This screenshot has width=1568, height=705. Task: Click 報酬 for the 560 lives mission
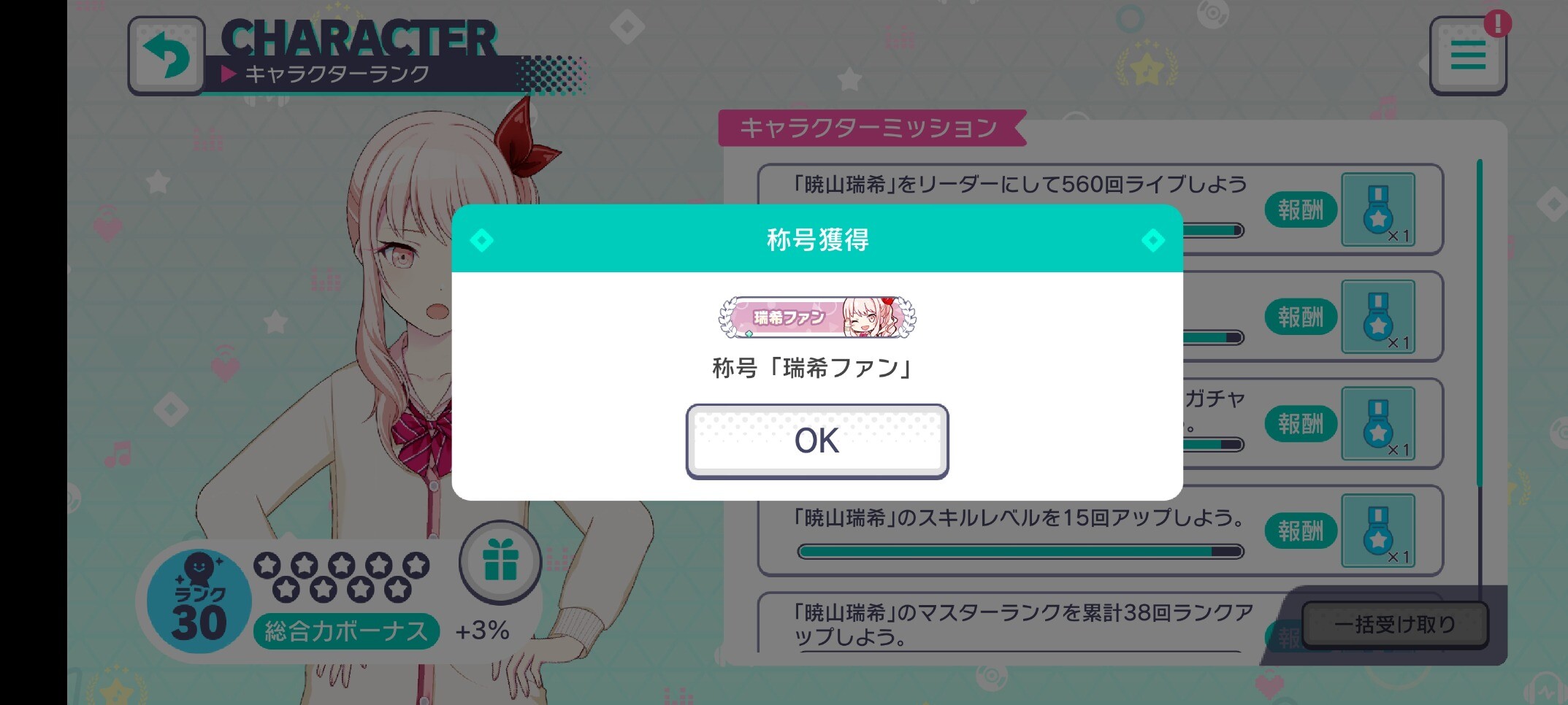(1301, 210)
